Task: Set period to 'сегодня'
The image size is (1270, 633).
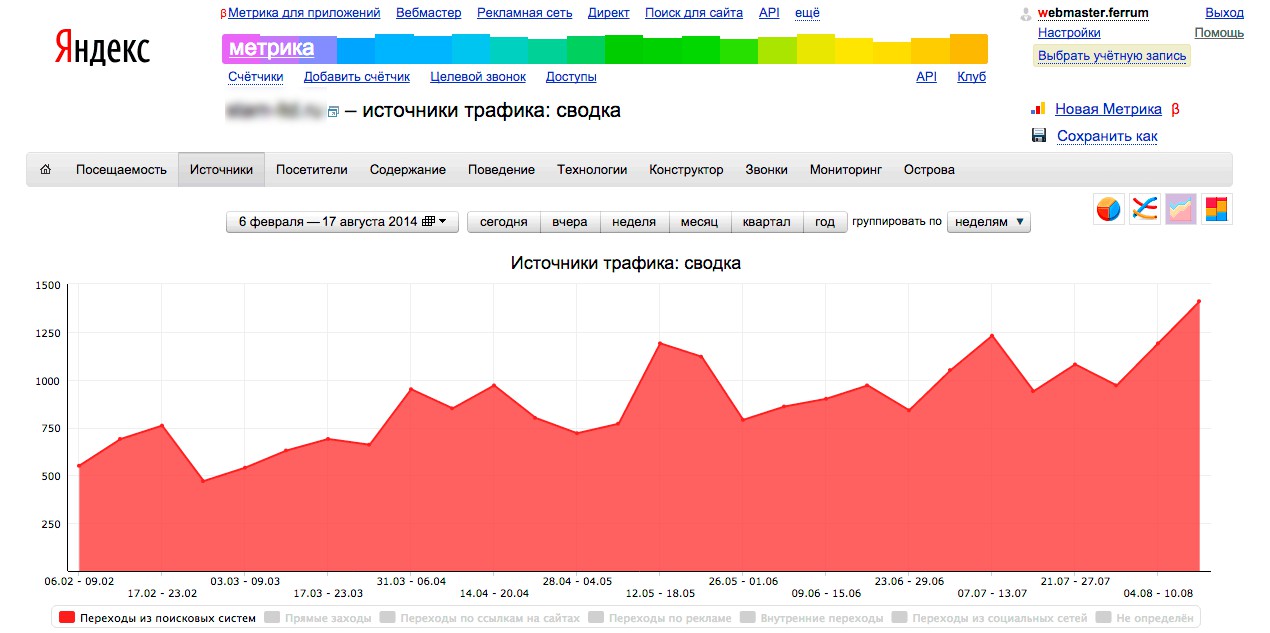Action: coord(504,222)
